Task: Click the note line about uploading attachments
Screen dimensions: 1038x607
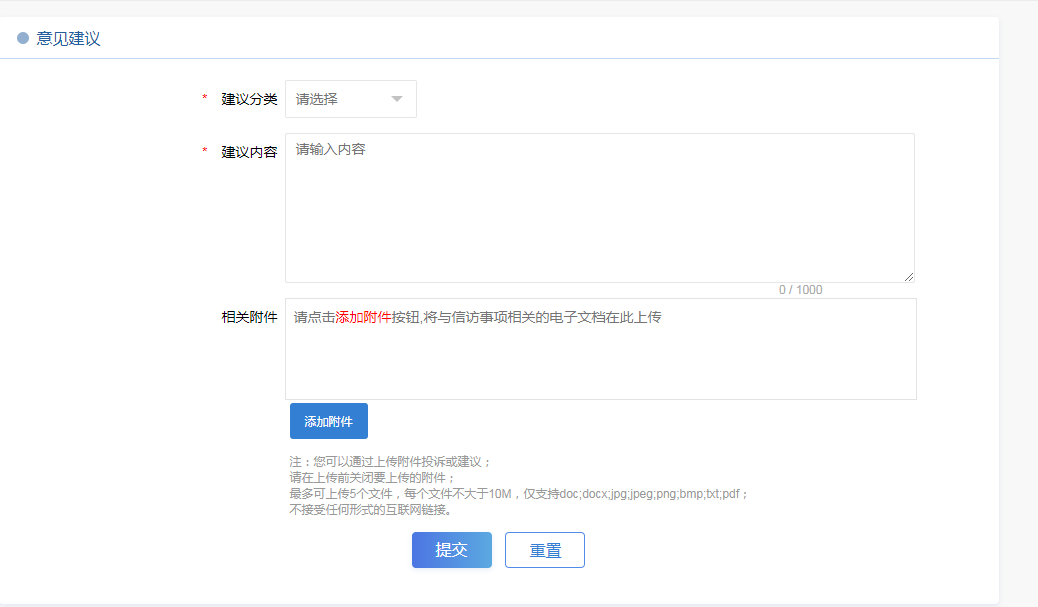Action: click(391, 462)
